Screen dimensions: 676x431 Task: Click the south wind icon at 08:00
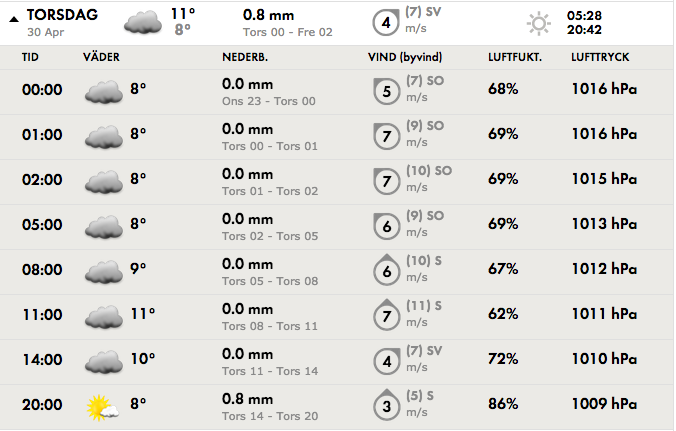386,270
